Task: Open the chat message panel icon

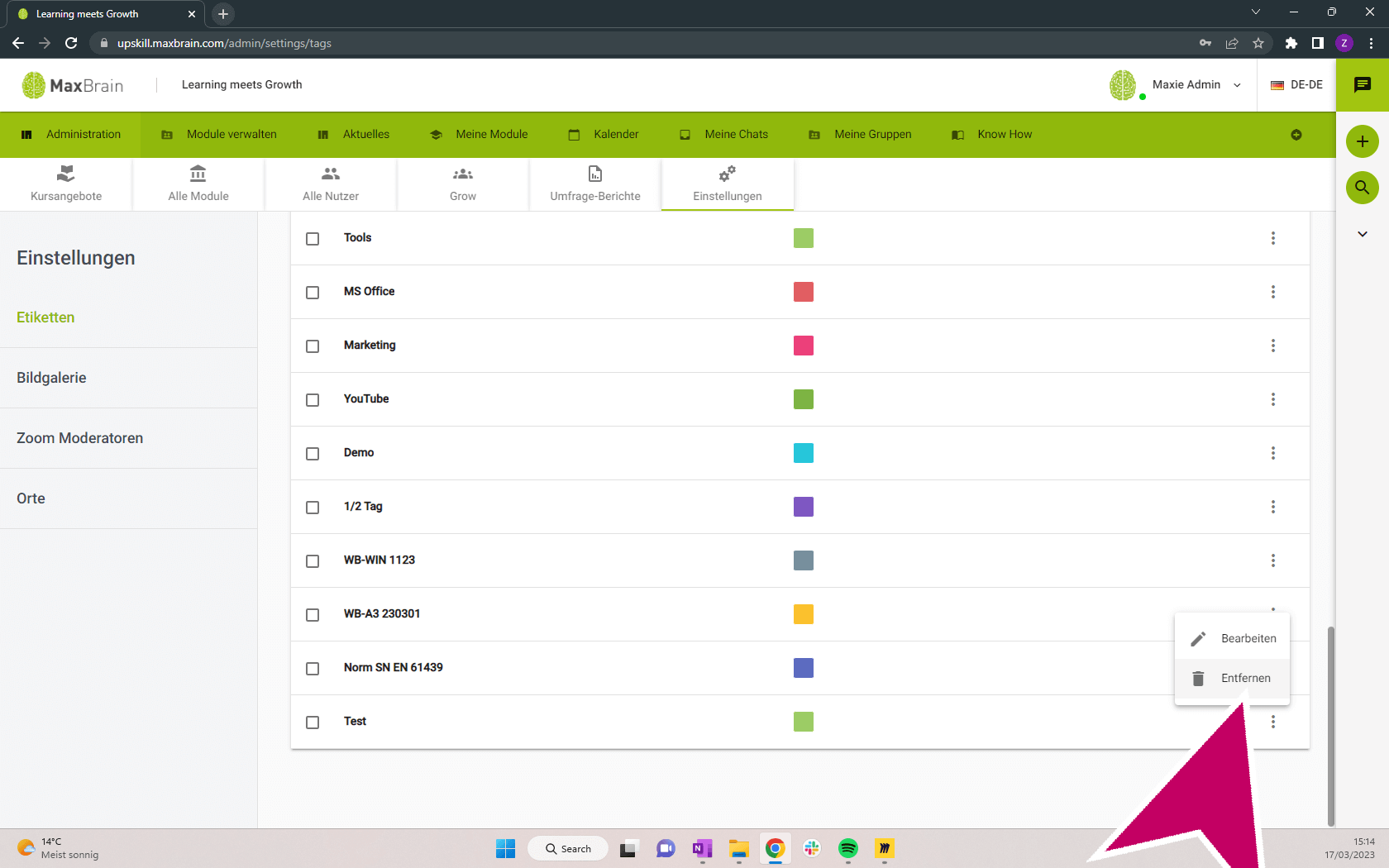Action: [1363, 84]
